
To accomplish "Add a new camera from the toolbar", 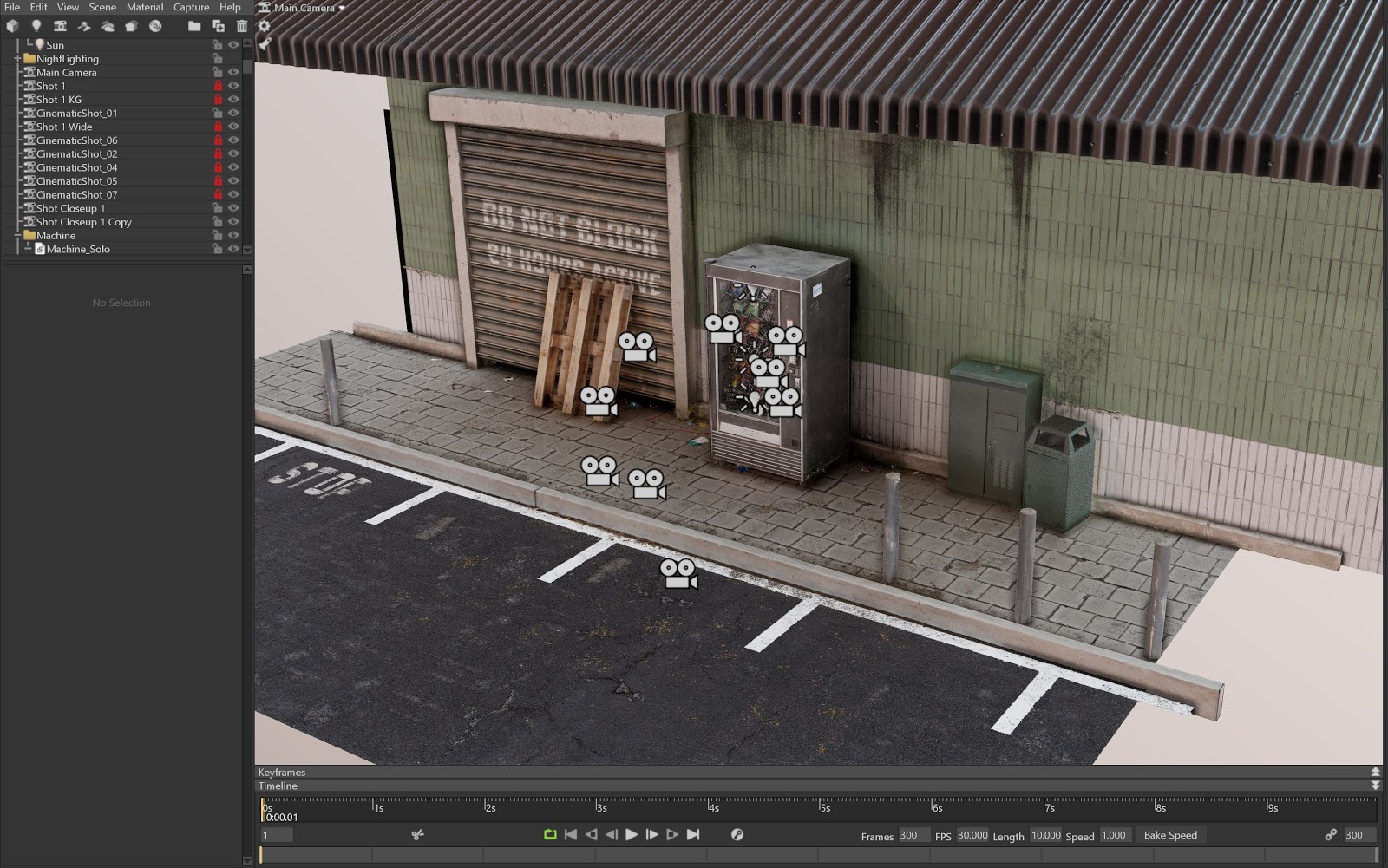I will 60,26.
